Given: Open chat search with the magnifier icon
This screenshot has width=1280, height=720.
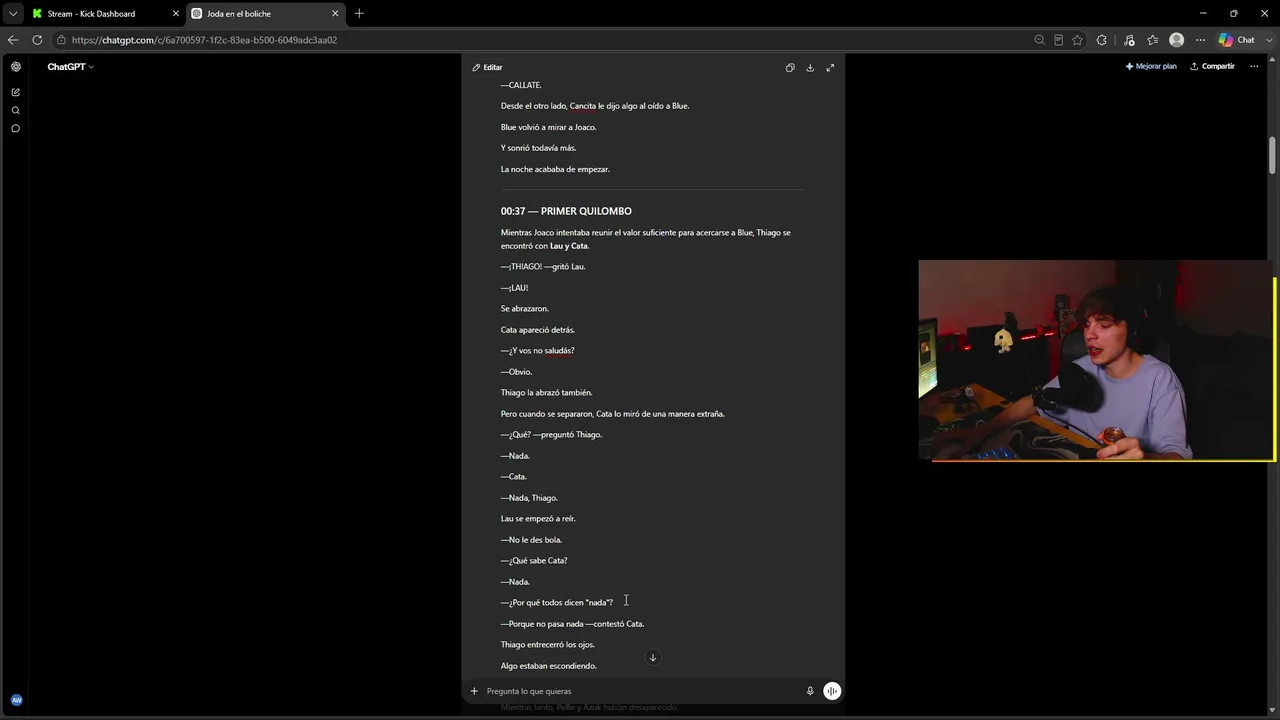Looking at the screenshot, I should pyautogui.click(x=16, y=110).
